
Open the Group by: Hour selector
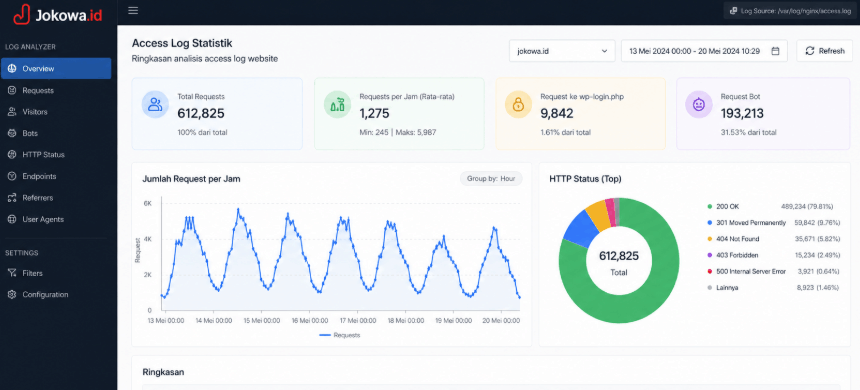pos(491,179)
